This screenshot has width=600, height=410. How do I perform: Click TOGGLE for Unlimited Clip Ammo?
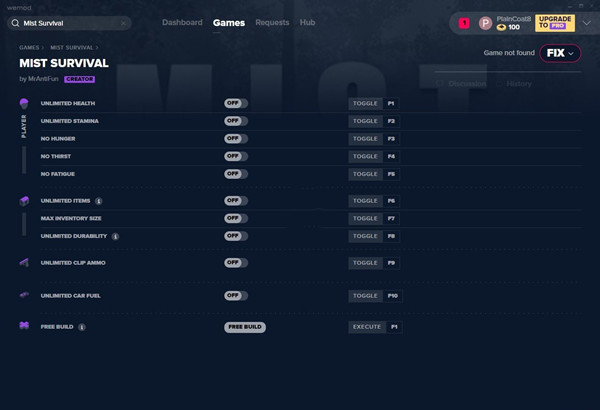[x=365, y=263]
